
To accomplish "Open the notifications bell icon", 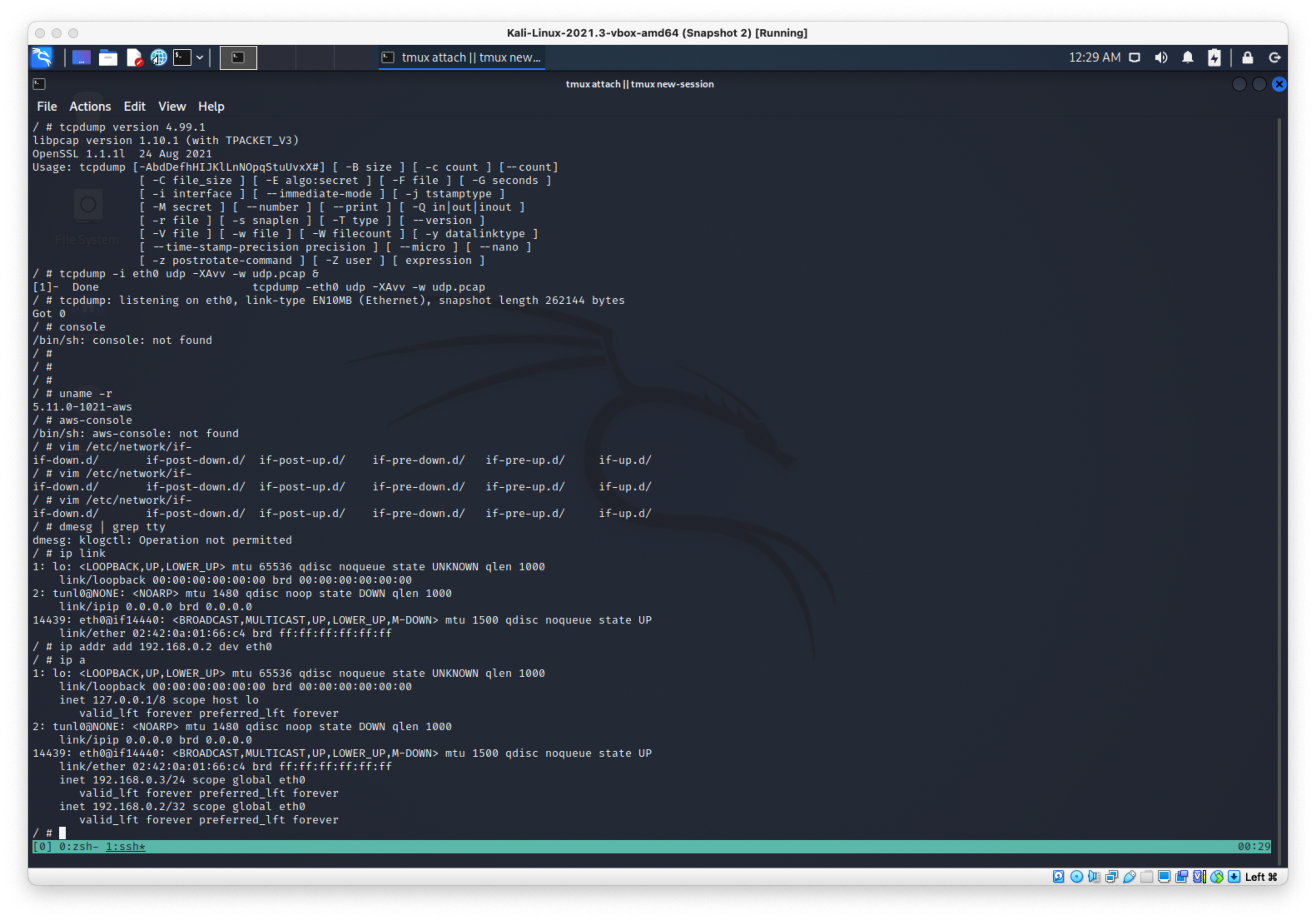I will [1188, 57].
